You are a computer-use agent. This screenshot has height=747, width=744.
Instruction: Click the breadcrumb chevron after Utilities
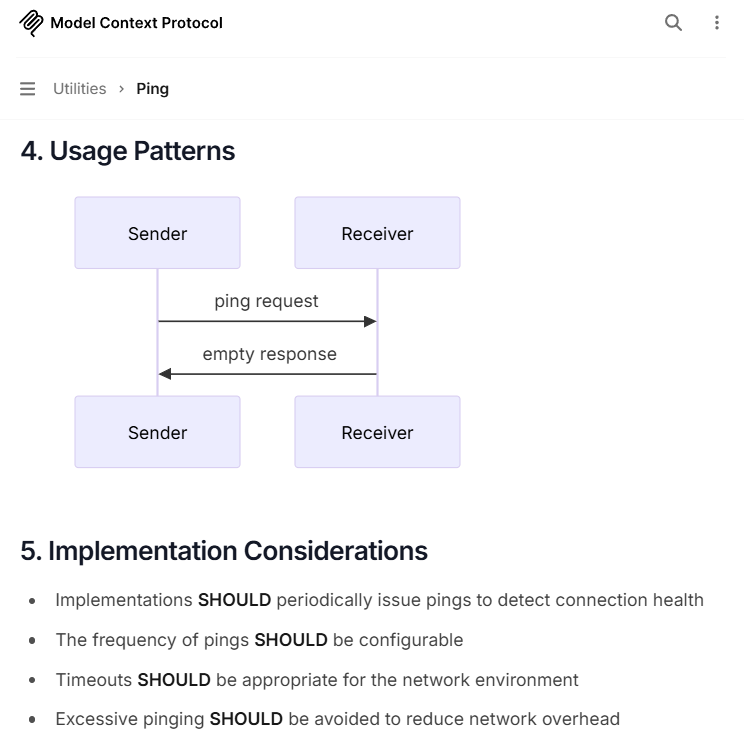pyautogui.click(x=121, y=89)
